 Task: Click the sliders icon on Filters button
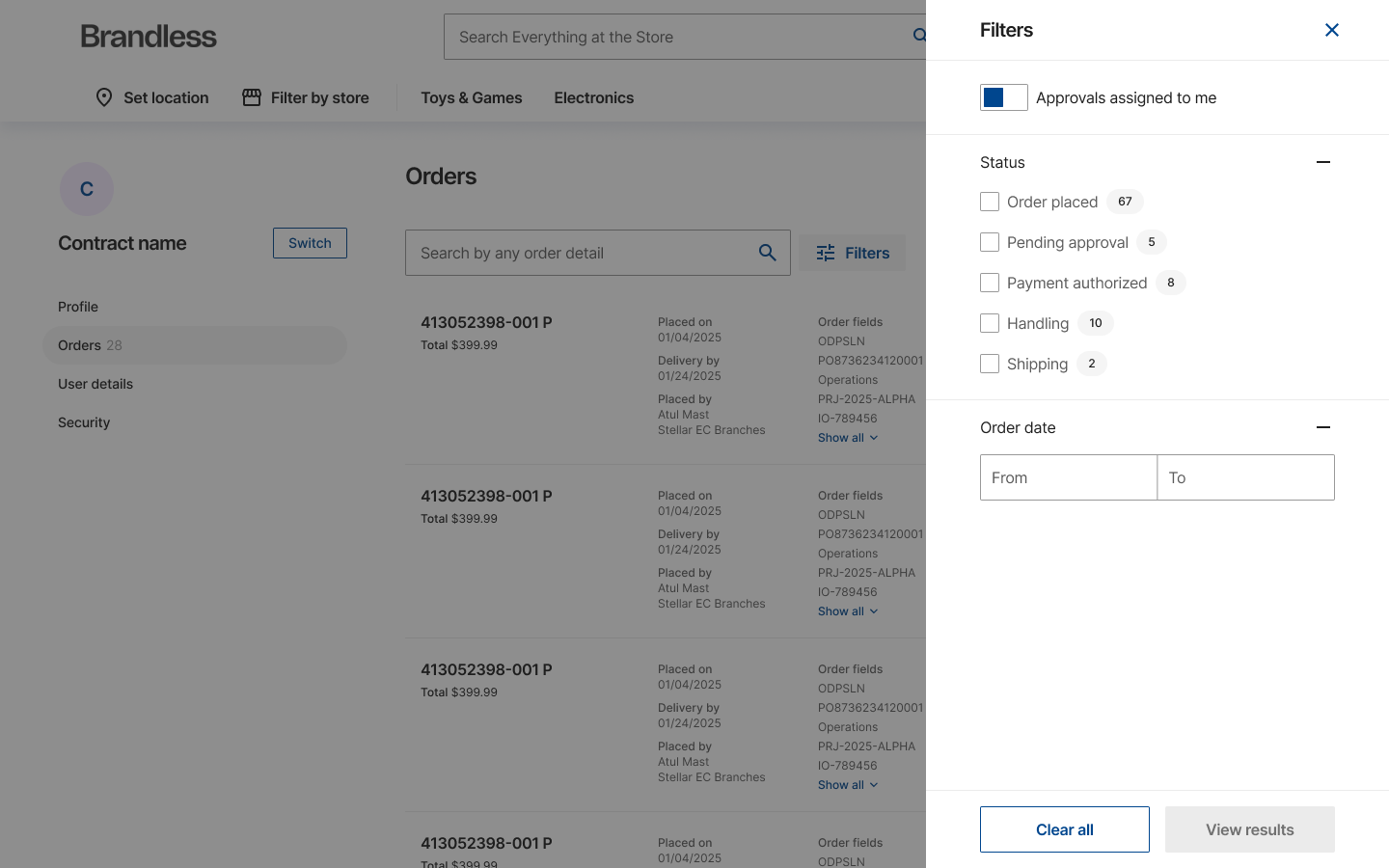tap(826, 253)
